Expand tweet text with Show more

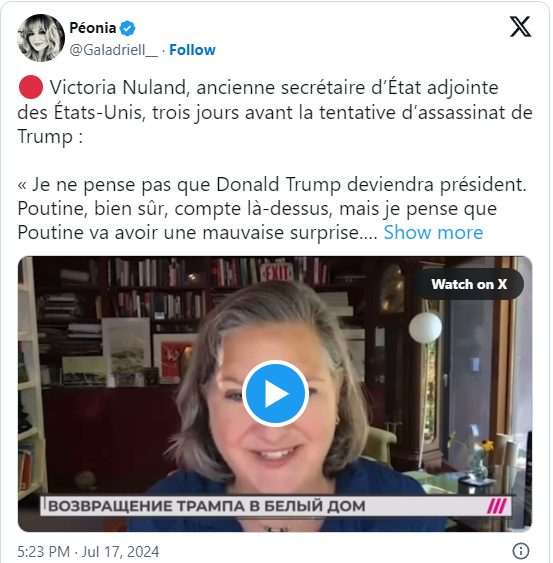click(x=433, y=232)
